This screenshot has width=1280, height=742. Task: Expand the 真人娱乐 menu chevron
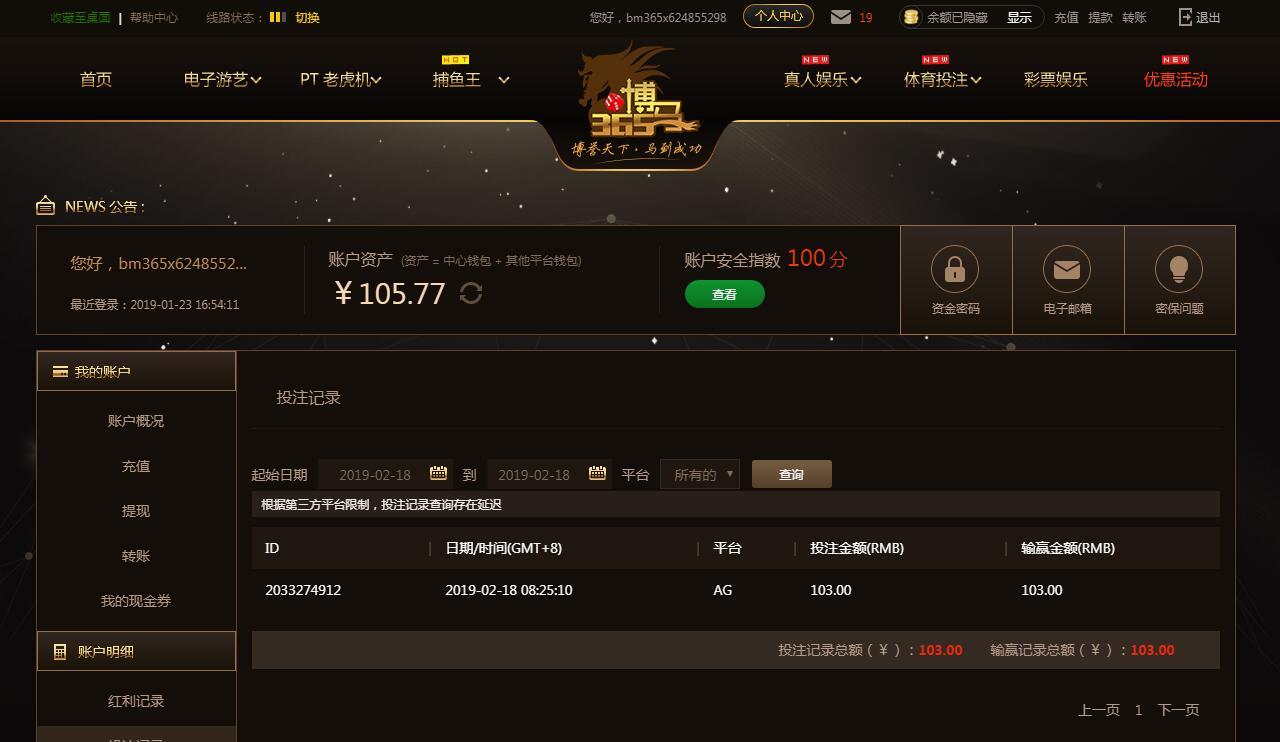856,80
